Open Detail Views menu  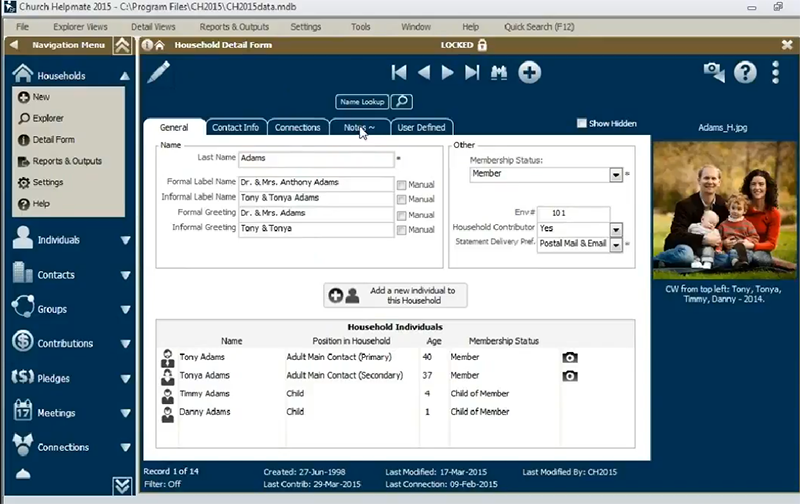click(153, 27)
